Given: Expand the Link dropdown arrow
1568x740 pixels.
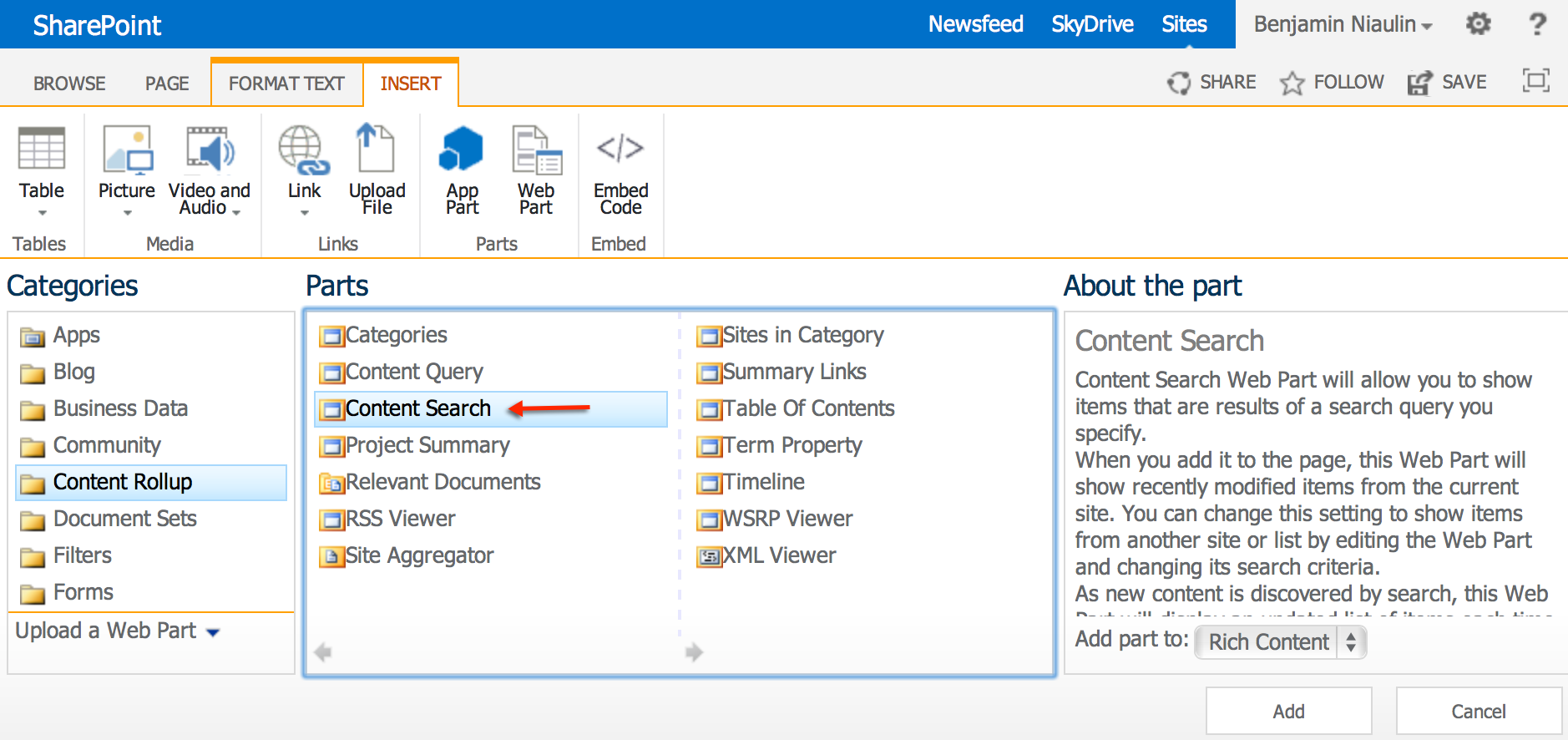Looking at the screenshot, I should (304, 213).
